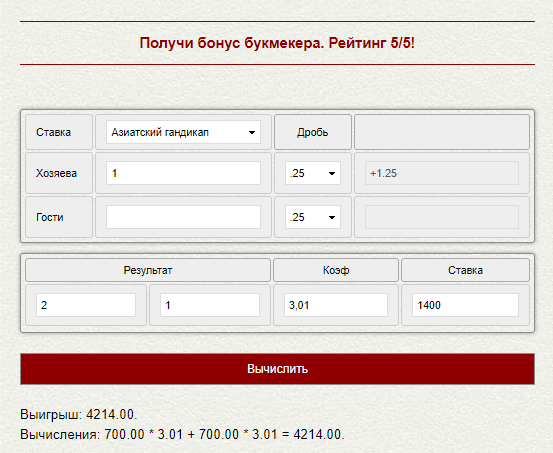Click the Ставка header above 1400 field
The width and height of the screenshot is (553, 453).
pyautogui.click(x=465, y=270)
